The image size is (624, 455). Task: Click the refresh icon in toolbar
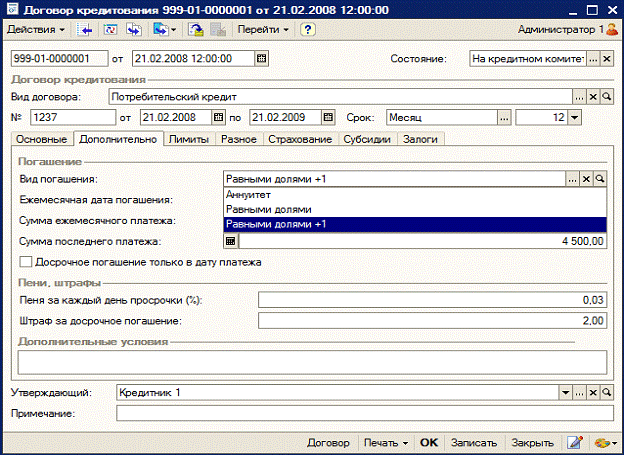(x=110, y=29)
